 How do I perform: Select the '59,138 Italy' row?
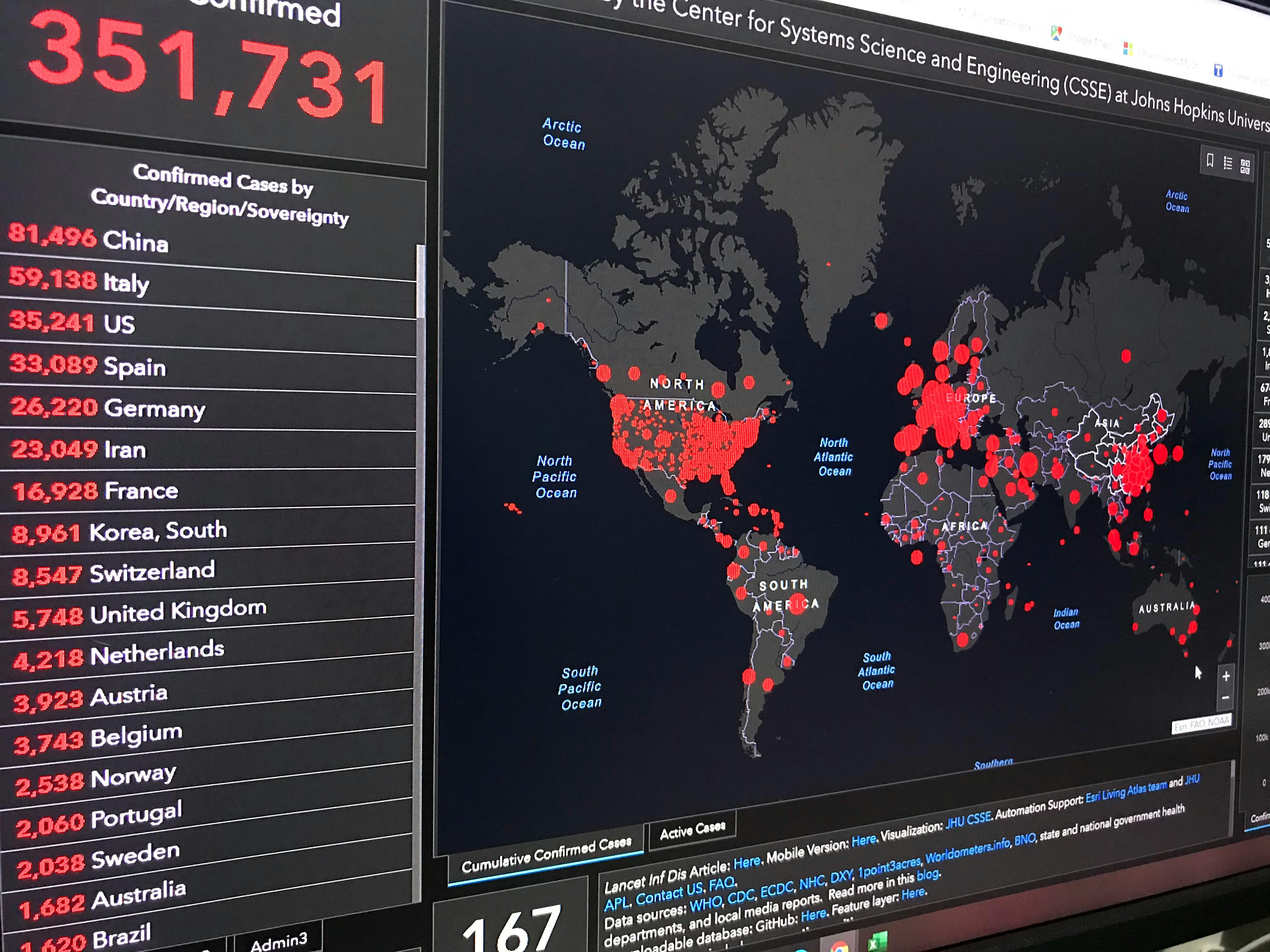(208, 285)
